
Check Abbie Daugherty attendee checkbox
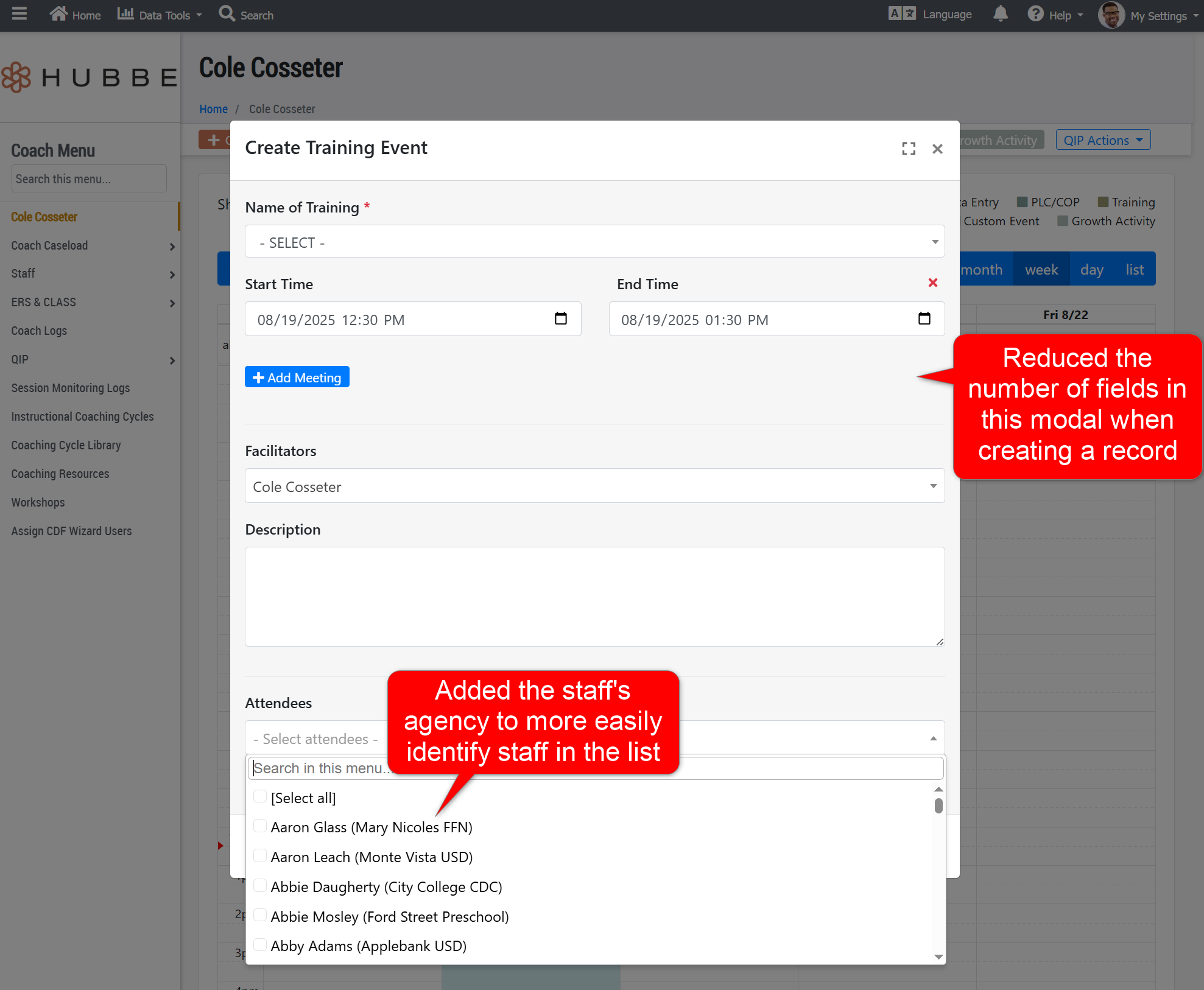pos(260,886)
